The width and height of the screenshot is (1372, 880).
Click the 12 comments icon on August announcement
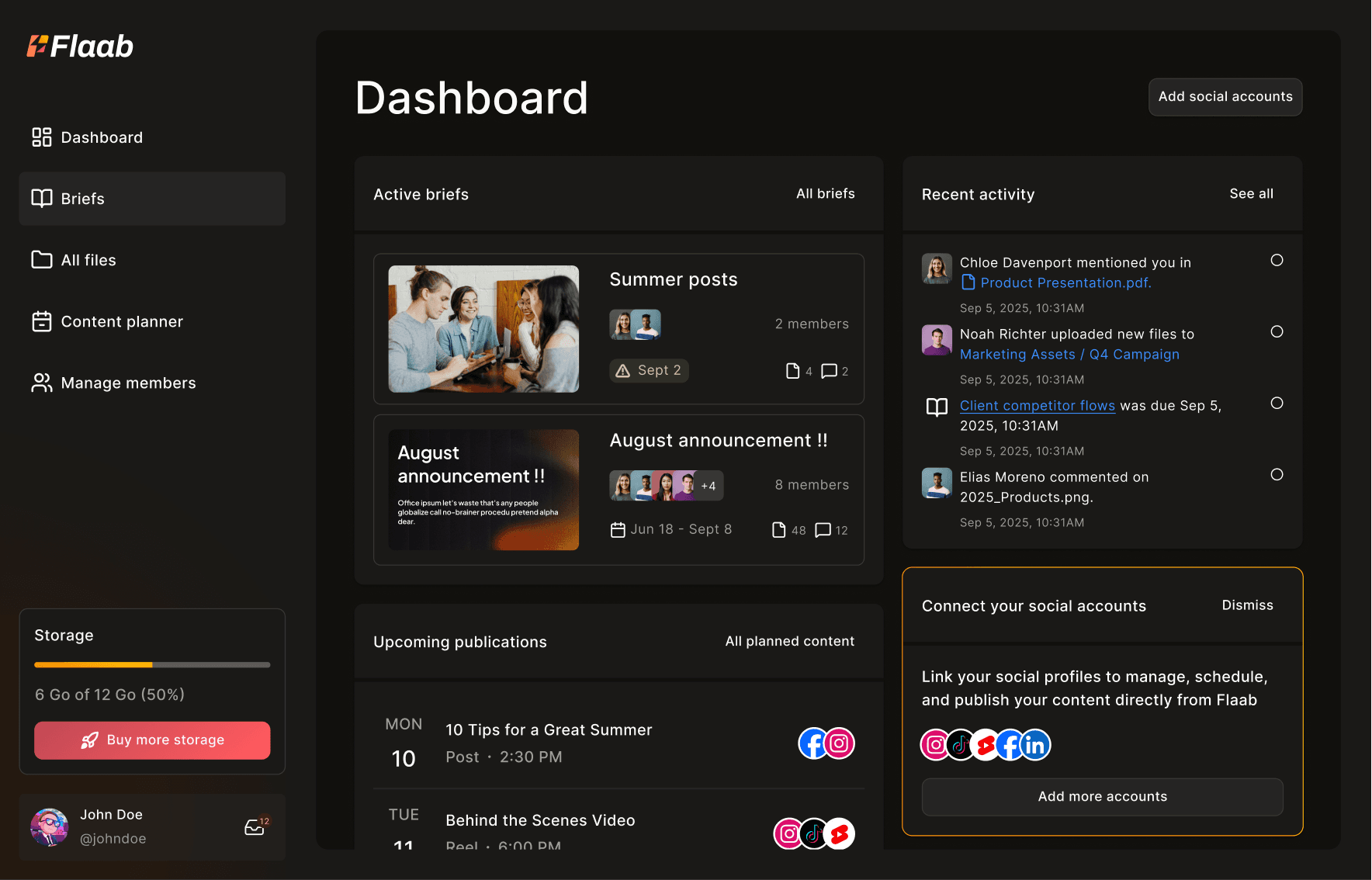(x=823, y=530)
